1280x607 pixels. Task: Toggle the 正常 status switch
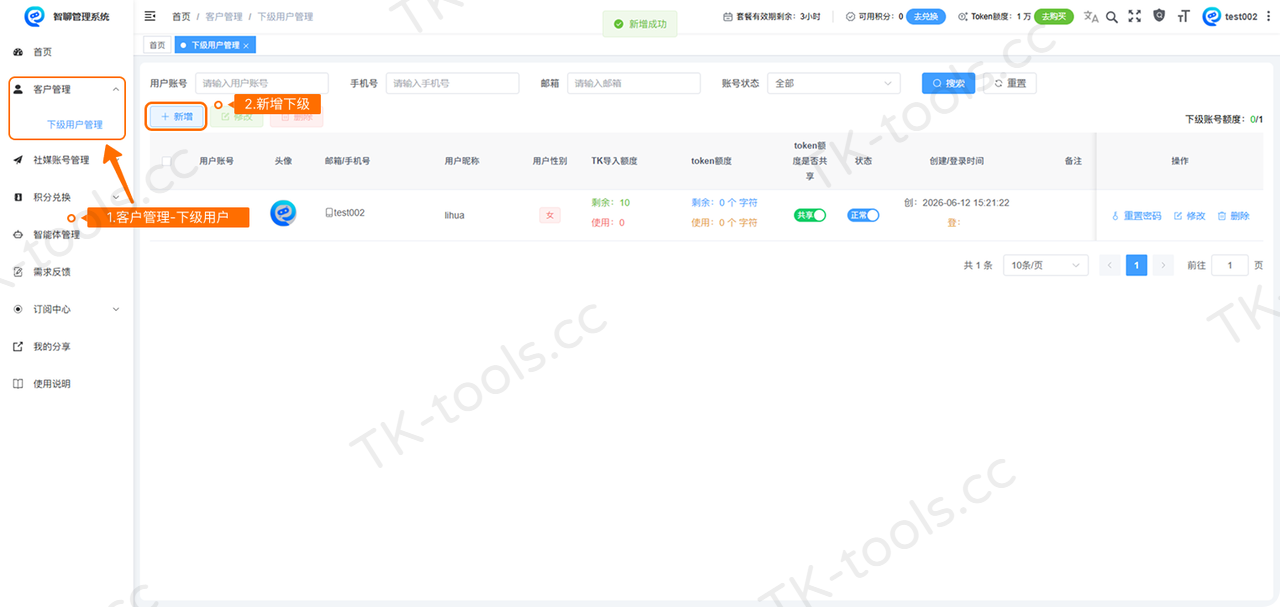tap(863, 215)
